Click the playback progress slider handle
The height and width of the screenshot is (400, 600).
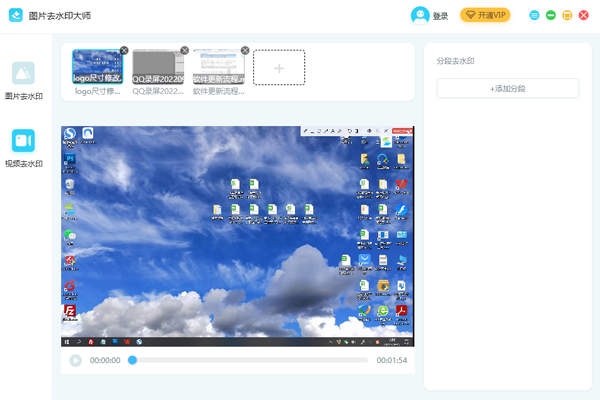click(x=132, y=360)
